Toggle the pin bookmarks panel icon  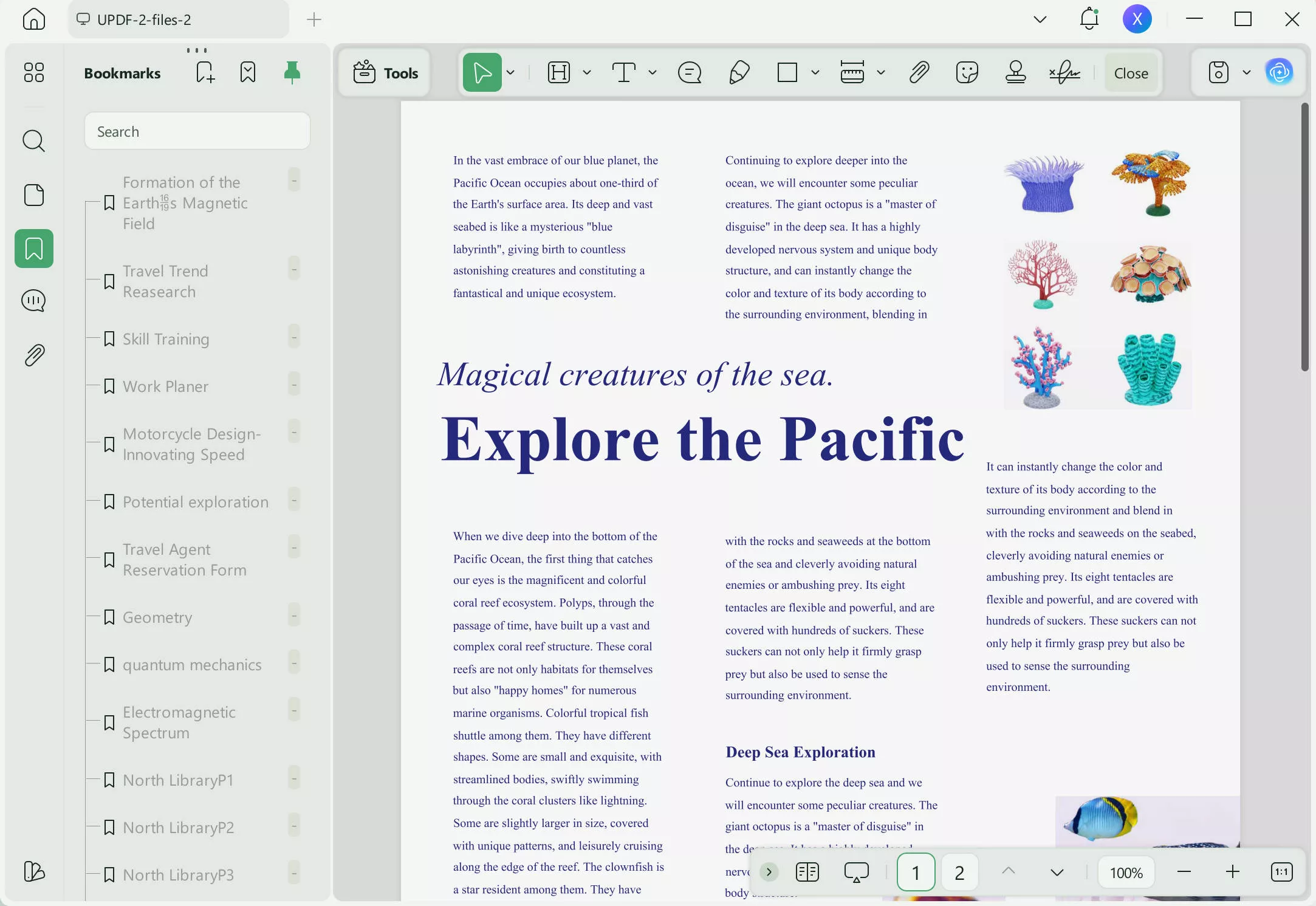(x=292, y=73)
